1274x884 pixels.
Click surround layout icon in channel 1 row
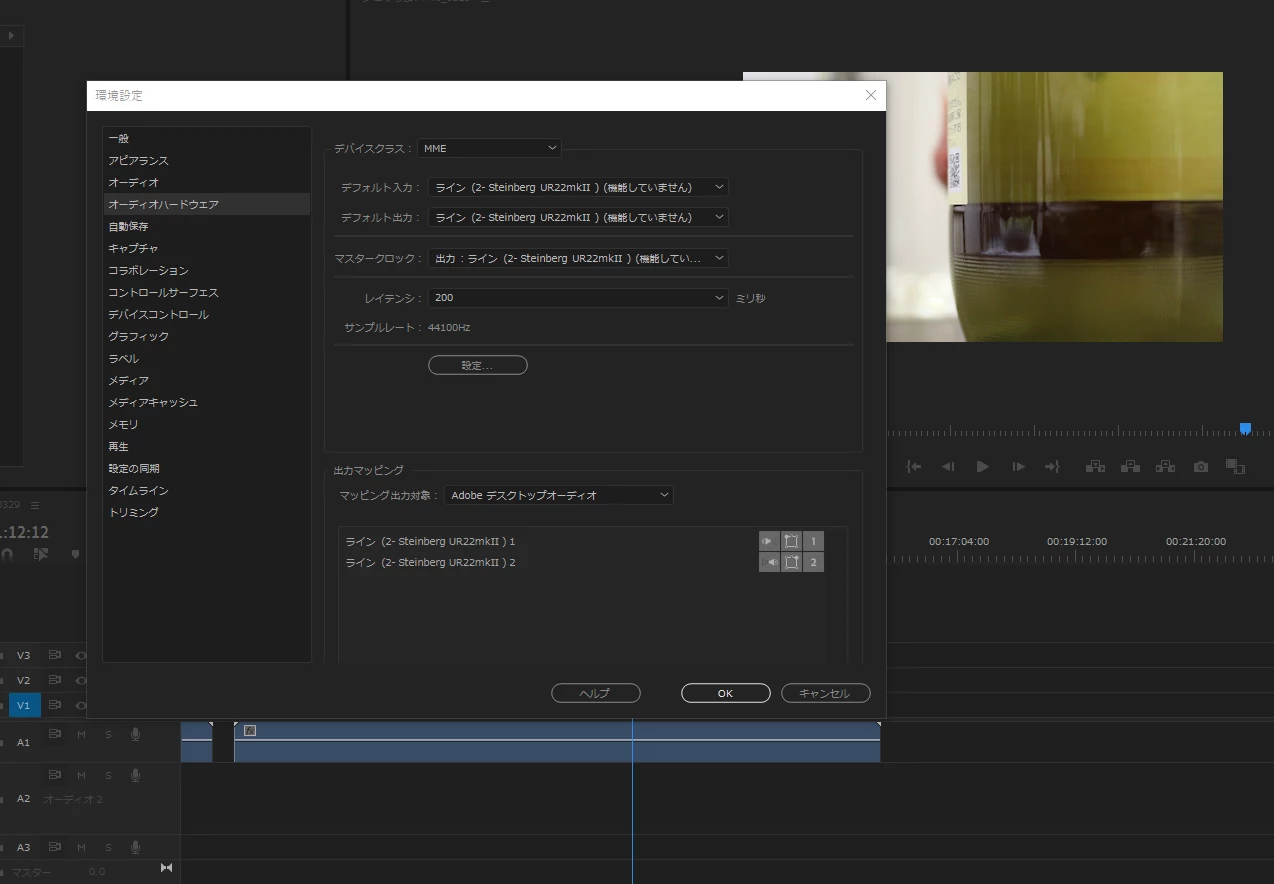[x=791, y=541]
